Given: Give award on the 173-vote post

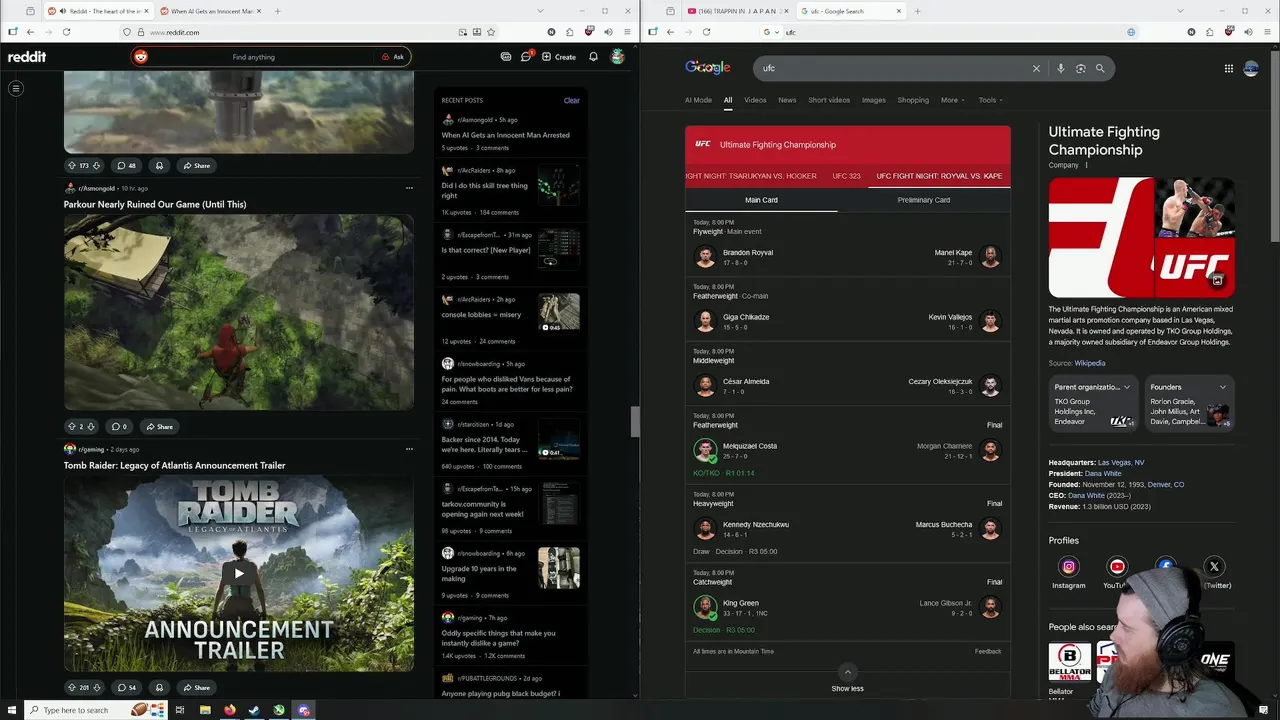Looking at the screenshot, I should pos(159,166).
